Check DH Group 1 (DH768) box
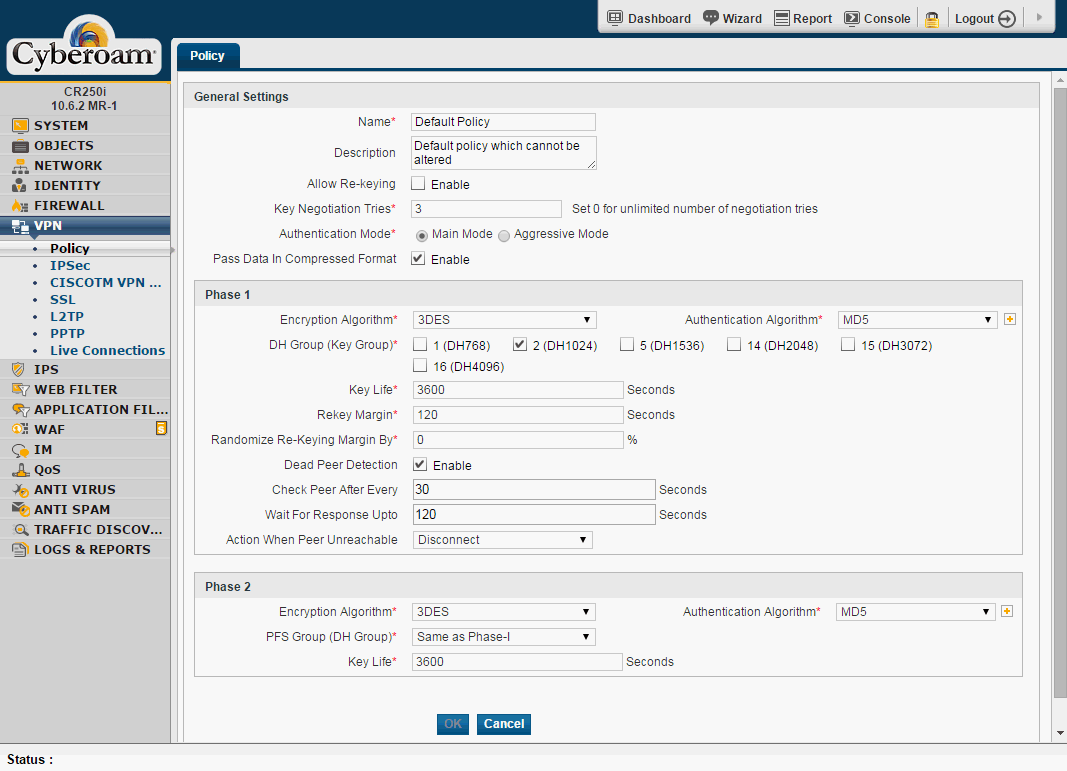 pos(421,344)
